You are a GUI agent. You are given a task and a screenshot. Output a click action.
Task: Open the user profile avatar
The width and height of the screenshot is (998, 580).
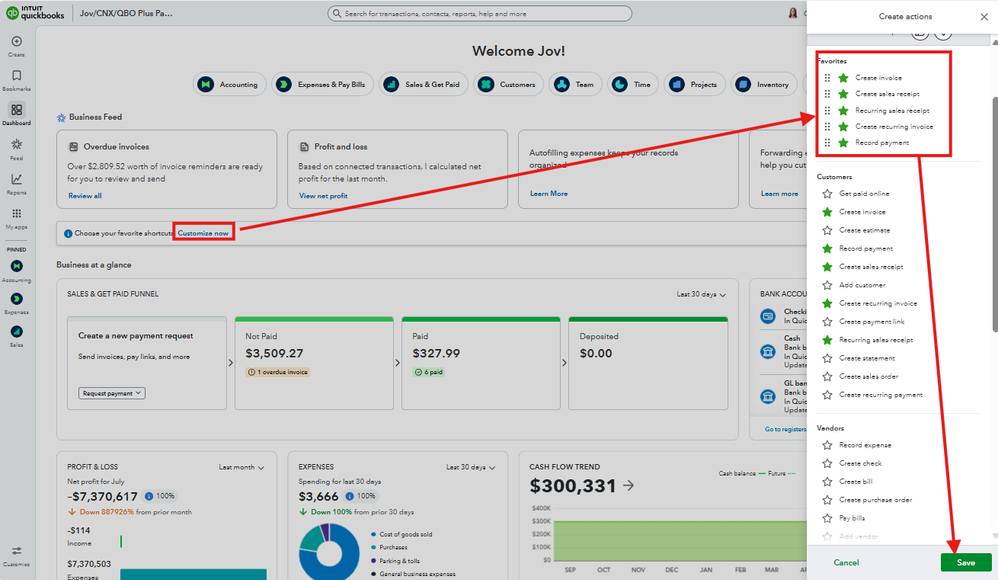(x=792, y=13)
